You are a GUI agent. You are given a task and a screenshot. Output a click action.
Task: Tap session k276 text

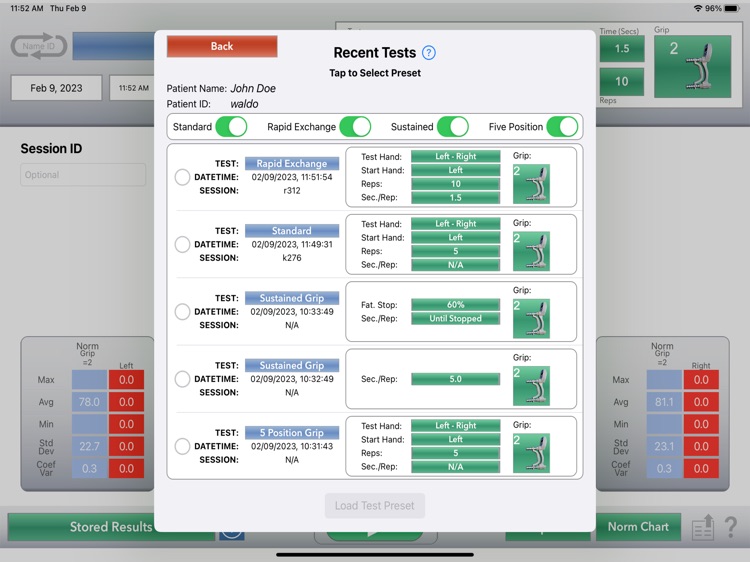[x=292, y=258]
